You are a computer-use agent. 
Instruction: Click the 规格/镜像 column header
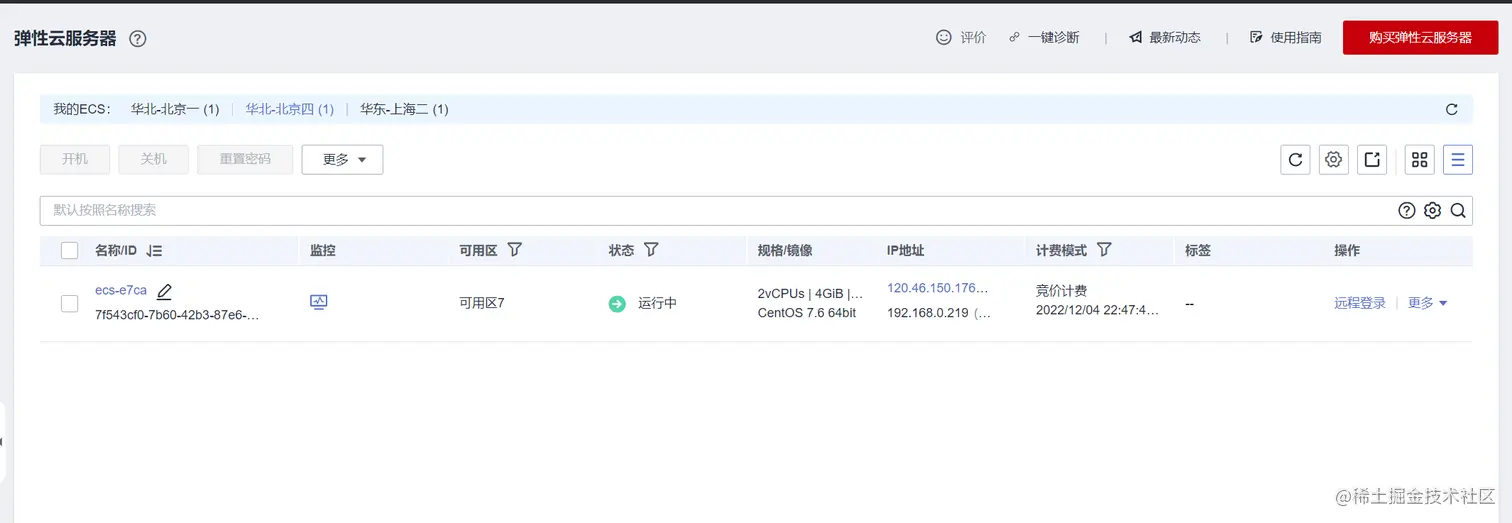785,251
